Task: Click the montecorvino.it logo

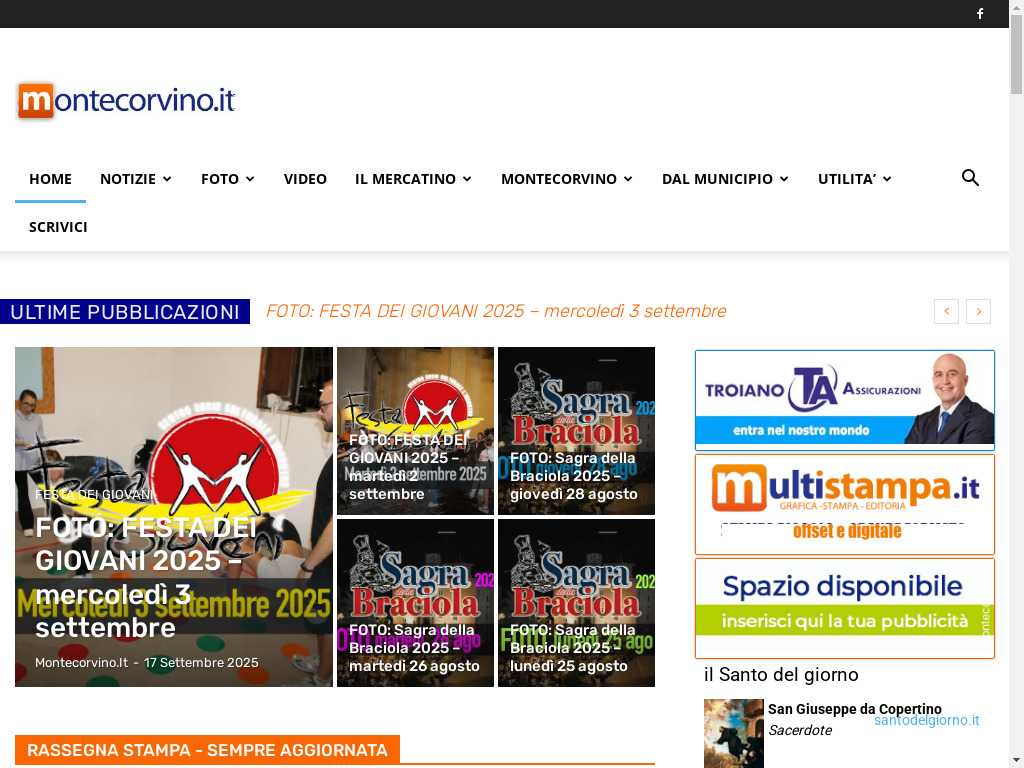Action: [x=127, y=101]
